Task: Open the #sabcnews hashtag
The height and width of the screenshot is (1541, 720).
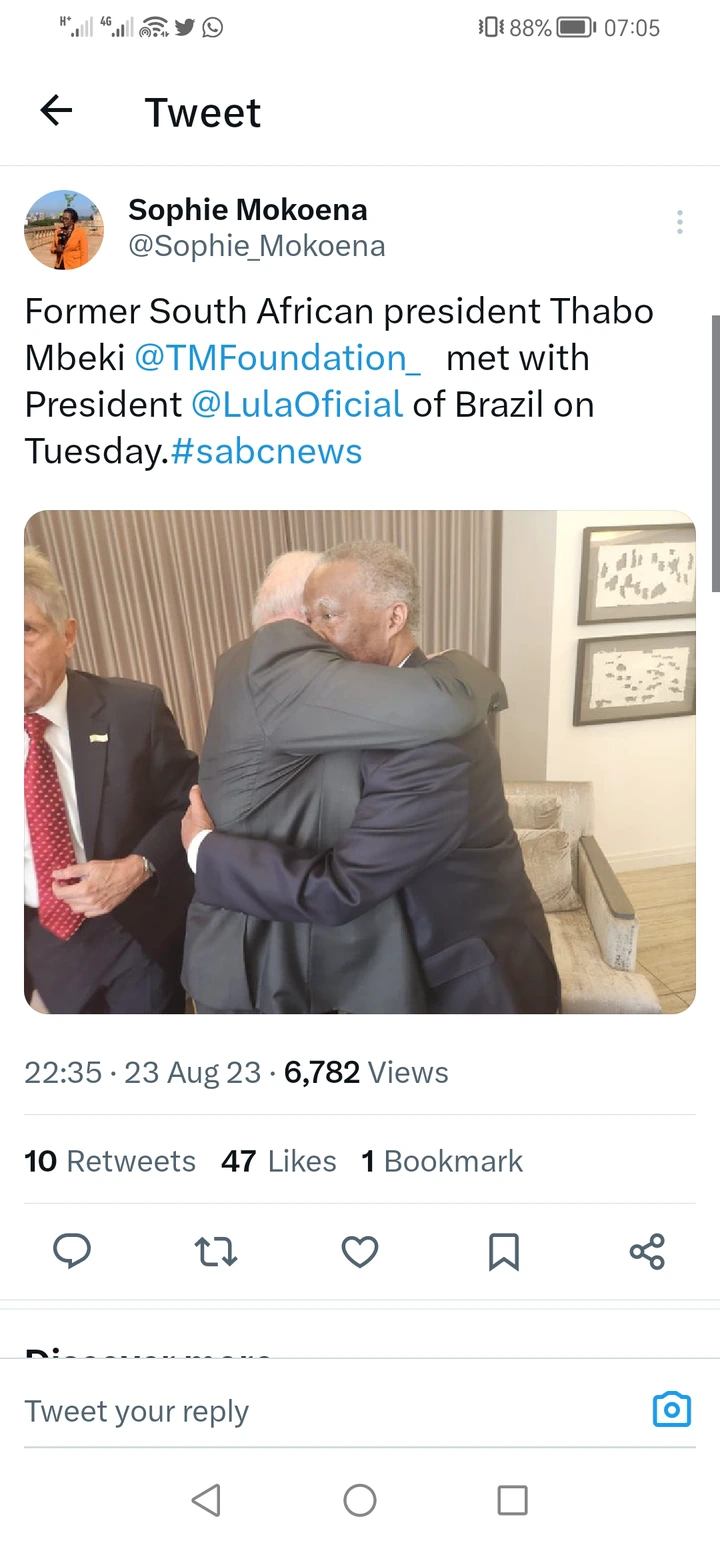Action: (x=266, y=451)
